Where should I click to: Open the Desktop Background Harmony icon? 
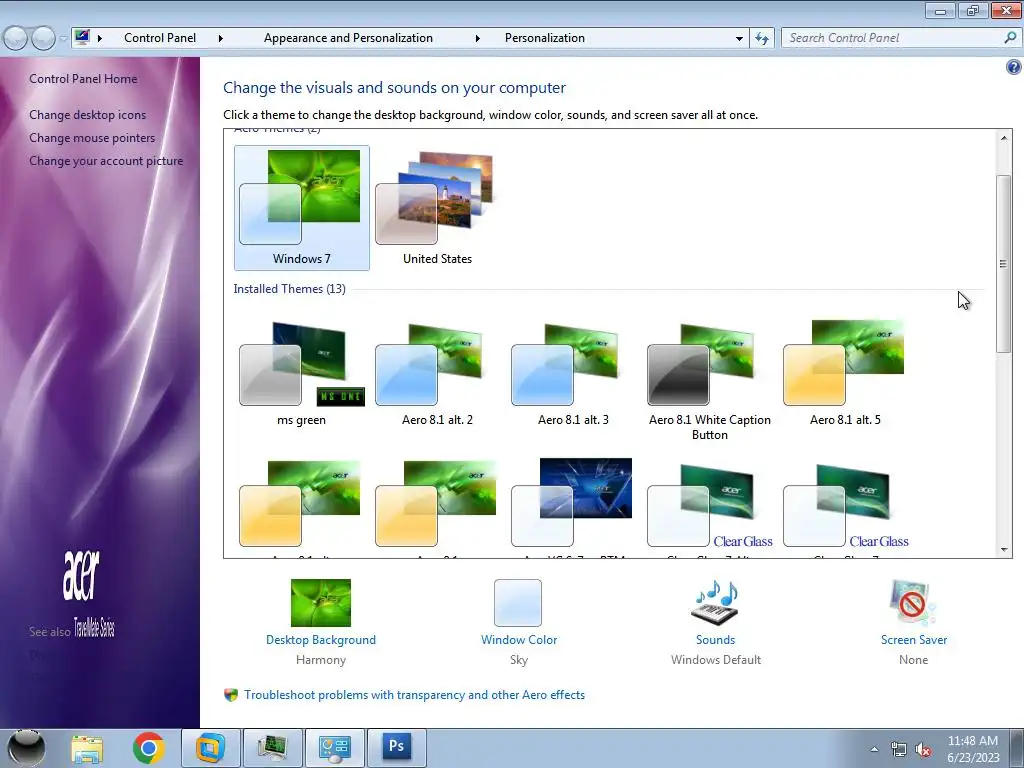pyautogui.click(x=321, y=602)
